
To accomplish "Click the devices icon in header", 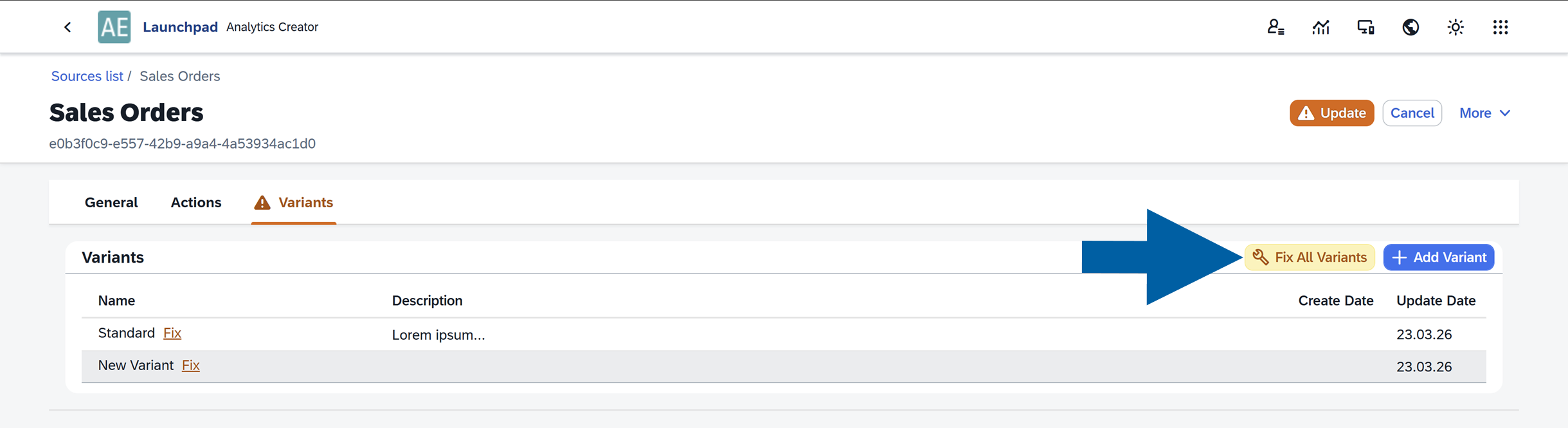I will point(1365,27).
